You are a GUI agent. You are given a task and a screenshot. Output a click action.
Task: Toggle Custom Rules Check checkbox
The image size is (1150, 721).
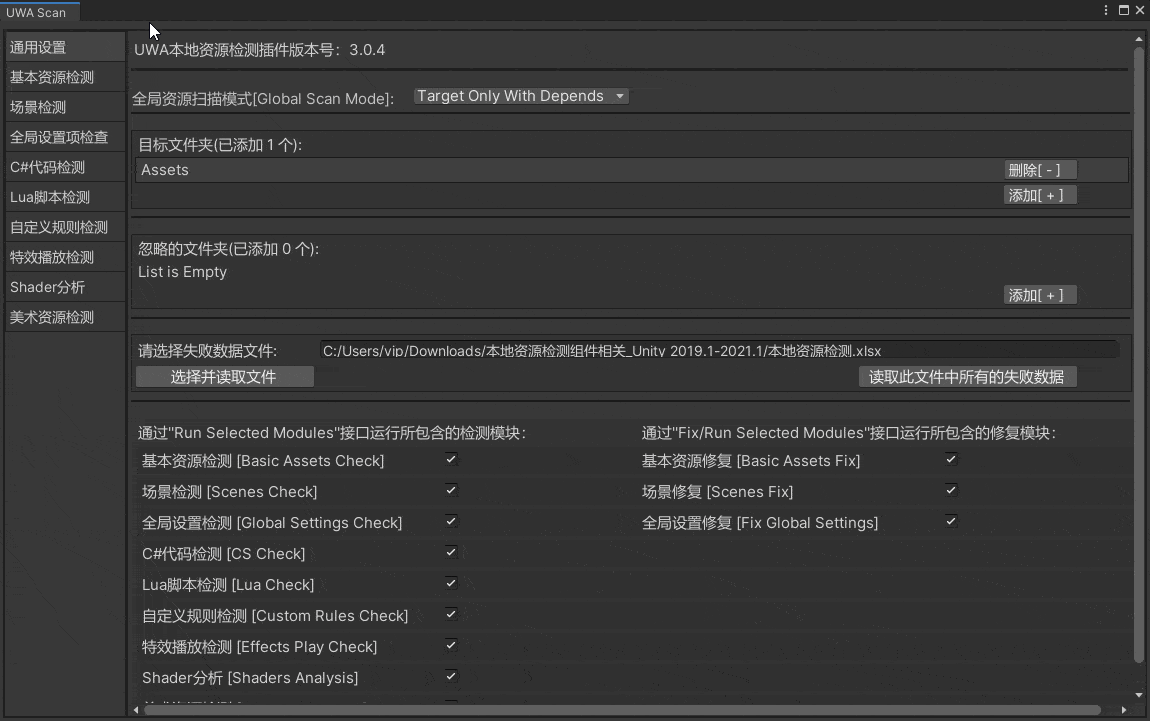click(x=451, y=615)
